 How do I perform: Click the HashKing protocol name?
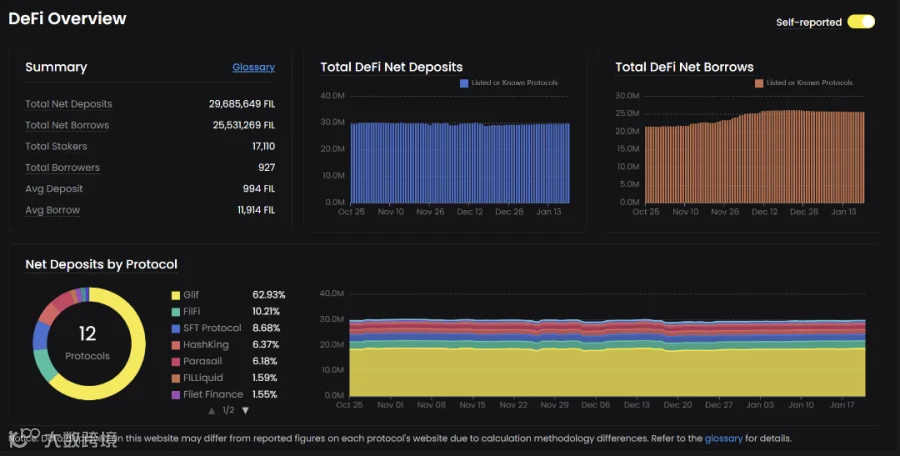[x=206, y=345]
